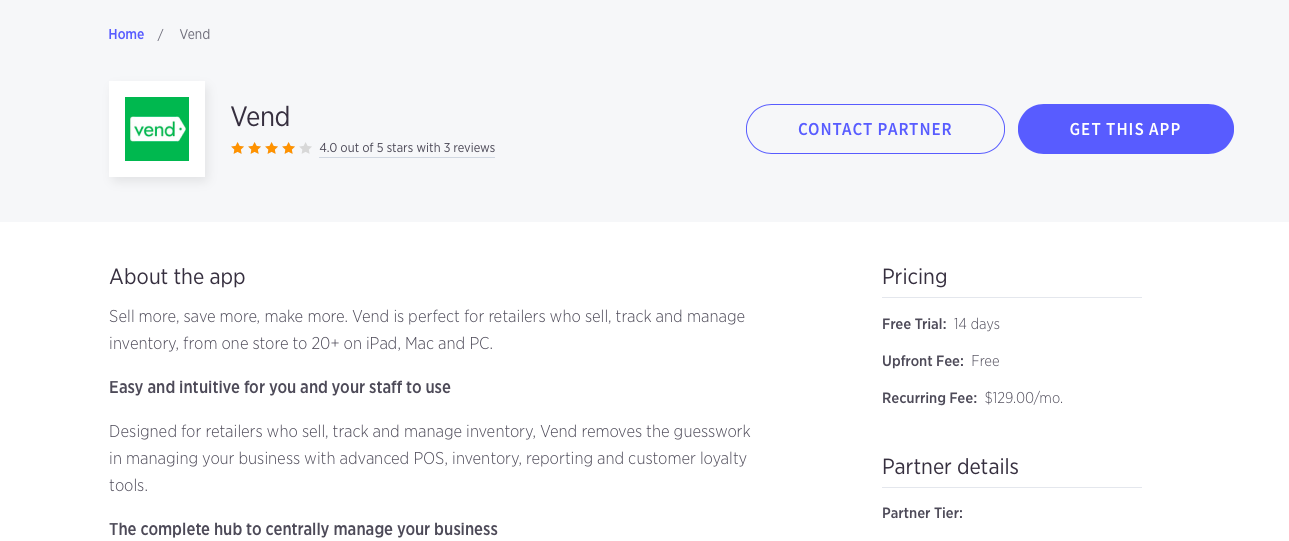1289x541 pixels.
Task: Click the Free Trial 14 days row
Action: pos(941,324)
